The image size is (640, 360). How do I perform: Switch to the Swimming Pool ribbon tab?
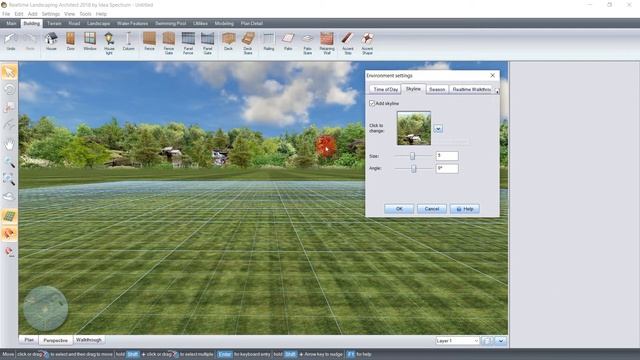[x=171, y=24]
